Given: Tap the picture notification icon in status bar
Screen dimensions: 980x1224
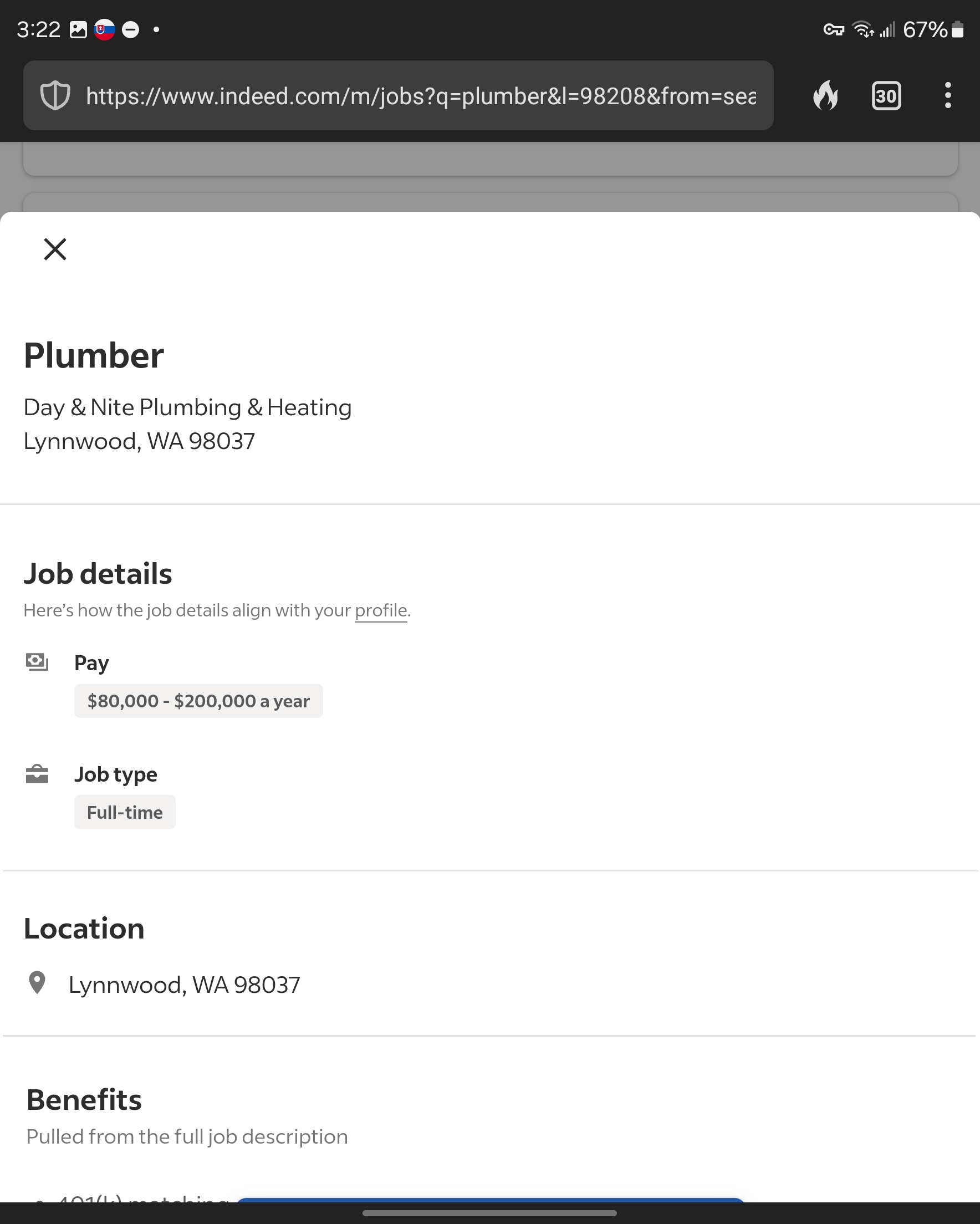Looking at the screenshot, I should (78, 29).
